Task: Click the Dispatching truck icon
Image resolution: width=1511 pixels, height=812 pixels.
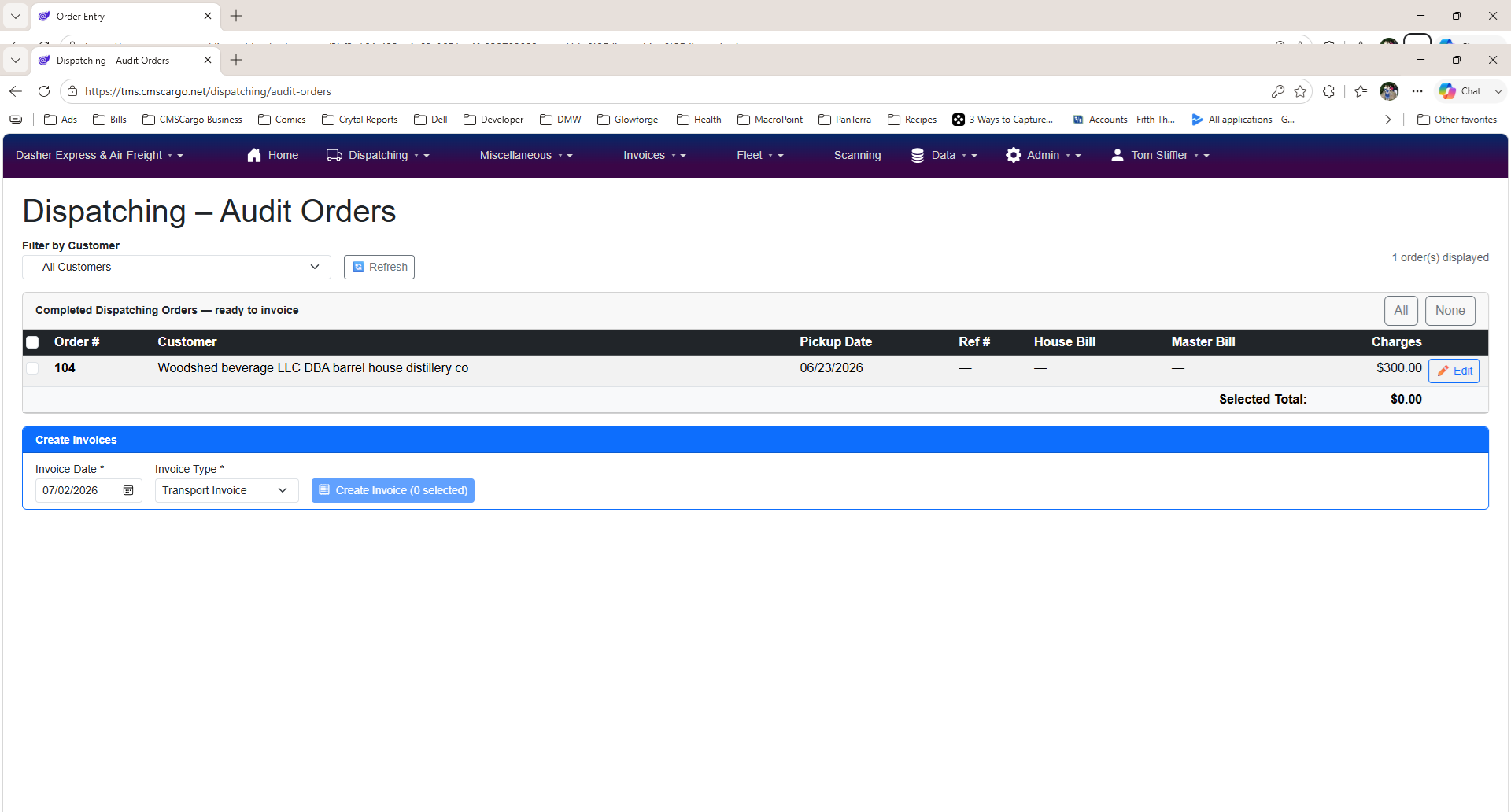Action: point(334,155)
